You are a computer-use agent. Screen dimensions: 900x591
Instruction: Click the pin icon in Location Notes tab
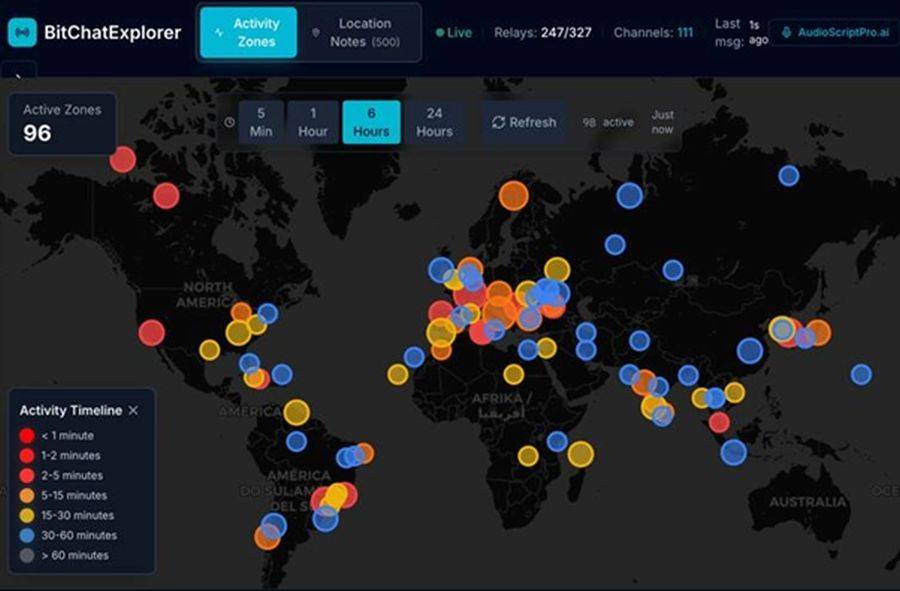(x=317, y=33)
